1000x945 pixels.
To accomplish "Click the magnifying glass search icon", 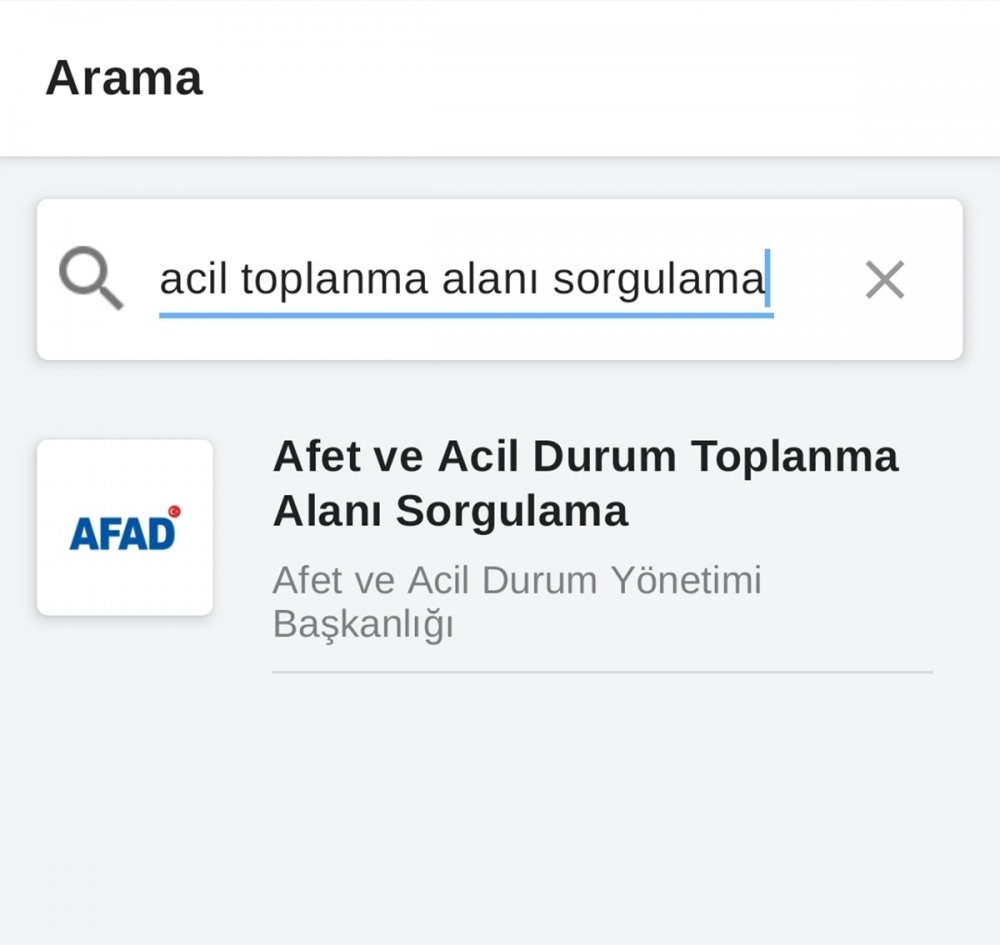I will click(90, 279).
